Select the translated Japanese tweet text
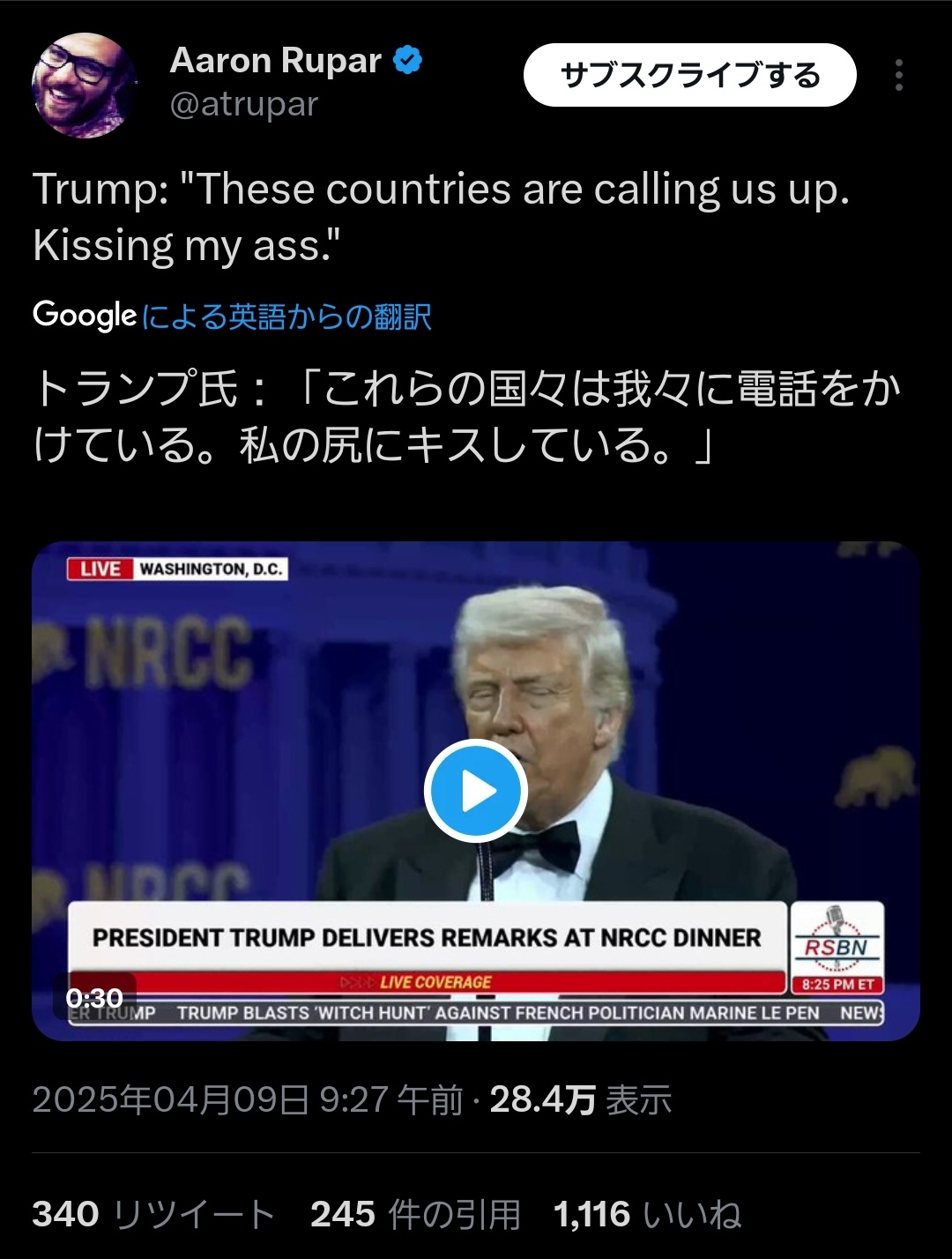The height and width of the screenshot is (1259, 952). pos(467,416)
